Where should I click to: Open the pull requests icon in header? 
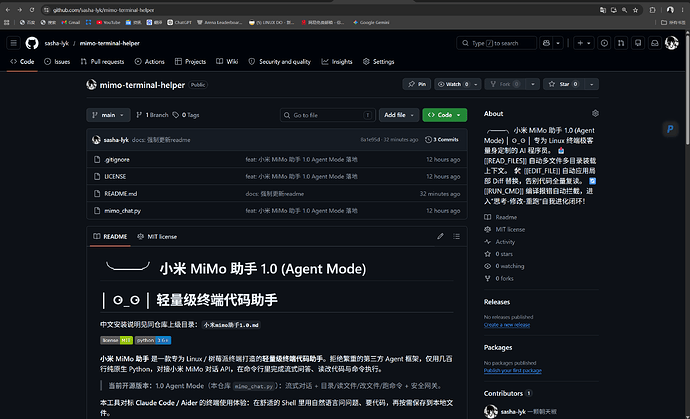click(621, 43)
